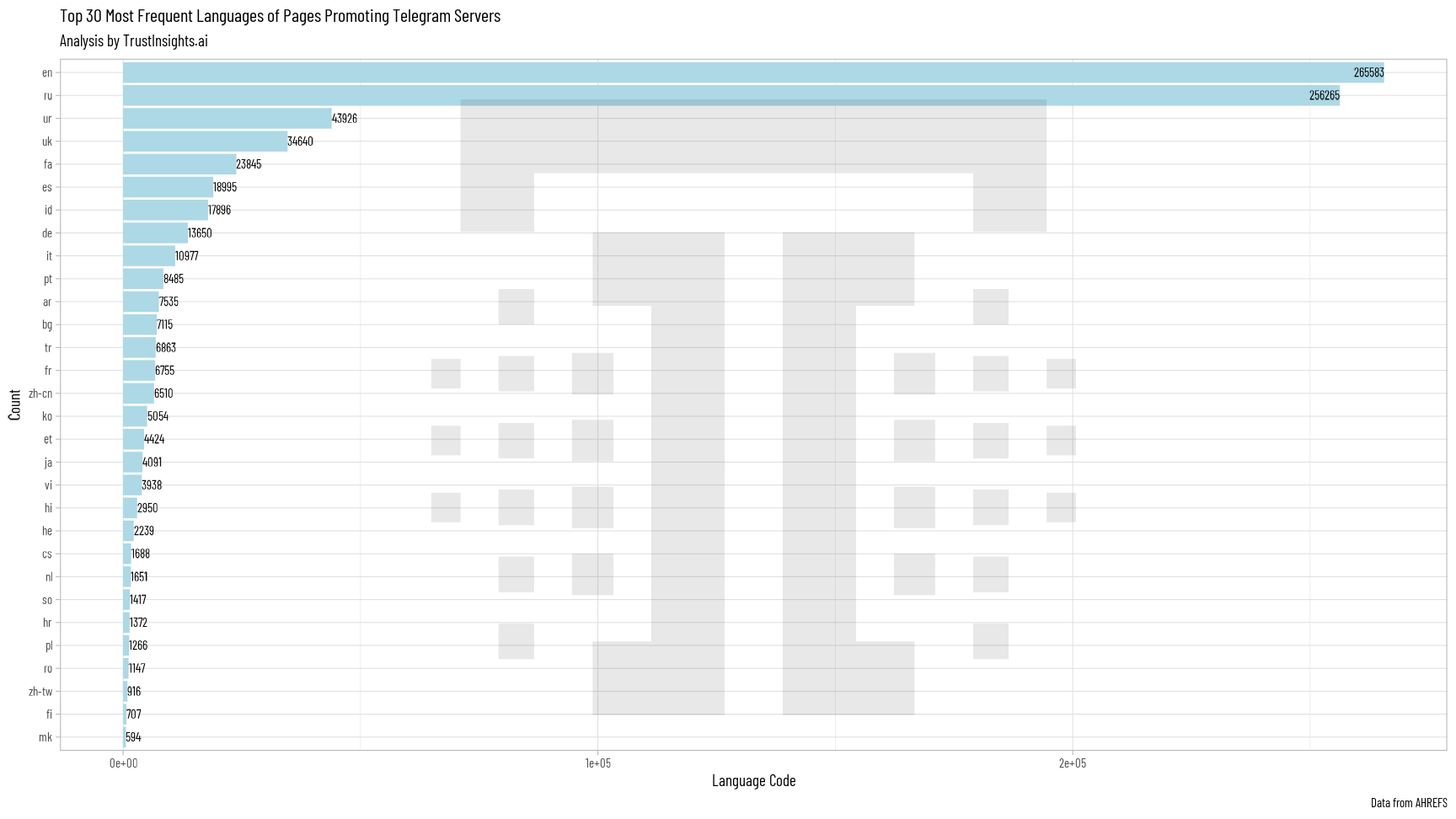Click the '0e+00' axis tick label
The height and width of the screenshot is (819, 1456).
tap(123, 763)
